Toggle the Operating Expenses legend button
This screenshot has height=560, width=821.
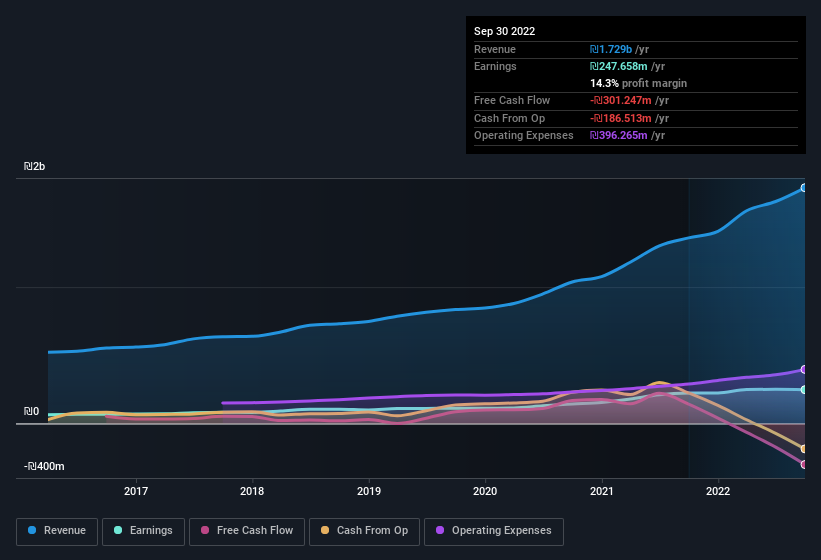pyautogui.click(x=494, y=531)
